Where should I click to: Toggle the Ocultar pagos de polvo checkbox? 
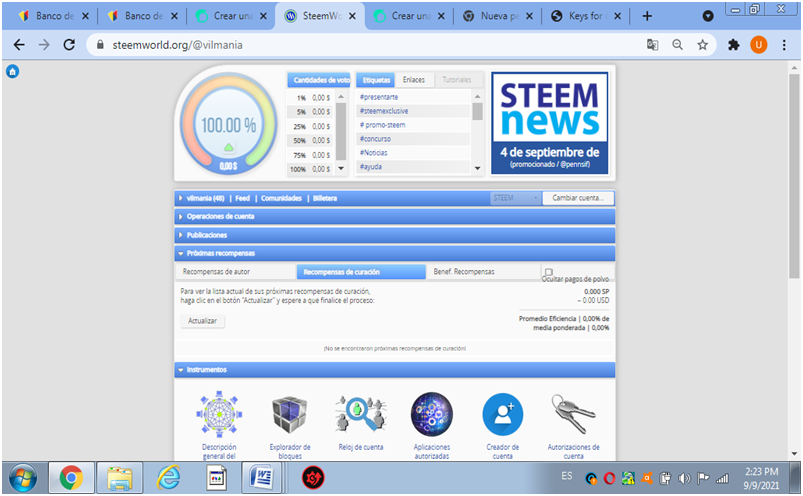pyautogui.click(x=548, y=272)
